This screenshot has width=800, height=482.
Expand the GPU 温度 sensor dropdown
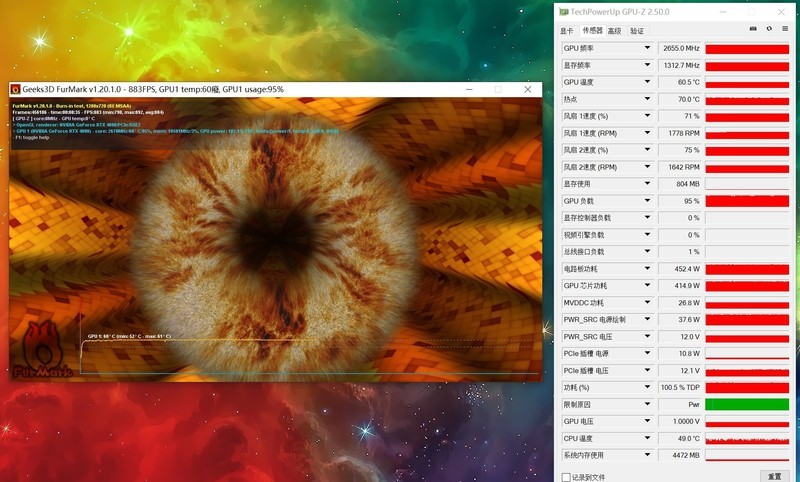tap(647, 82)
